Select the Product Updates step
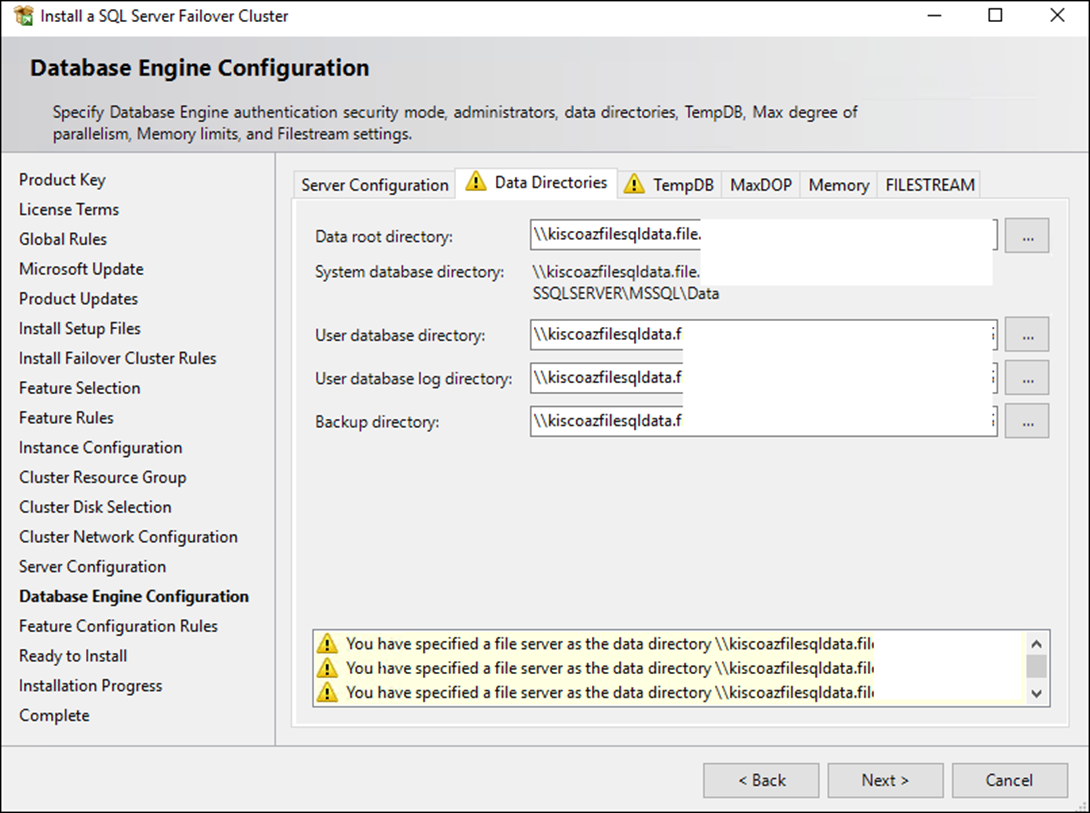 click(x=79, y=299)
